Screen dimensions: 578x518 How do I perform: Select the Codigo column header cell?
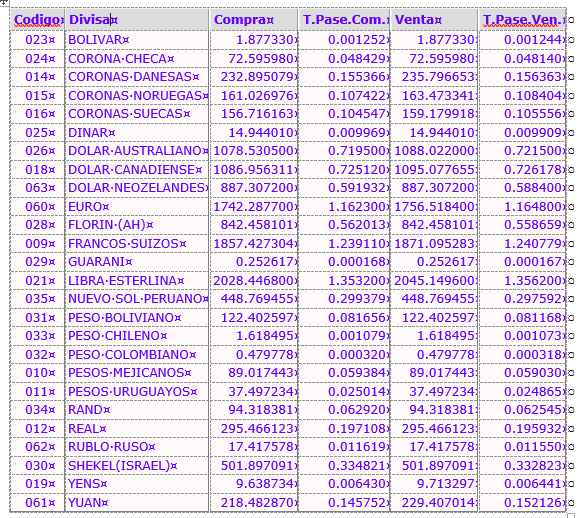coord(38,20)
